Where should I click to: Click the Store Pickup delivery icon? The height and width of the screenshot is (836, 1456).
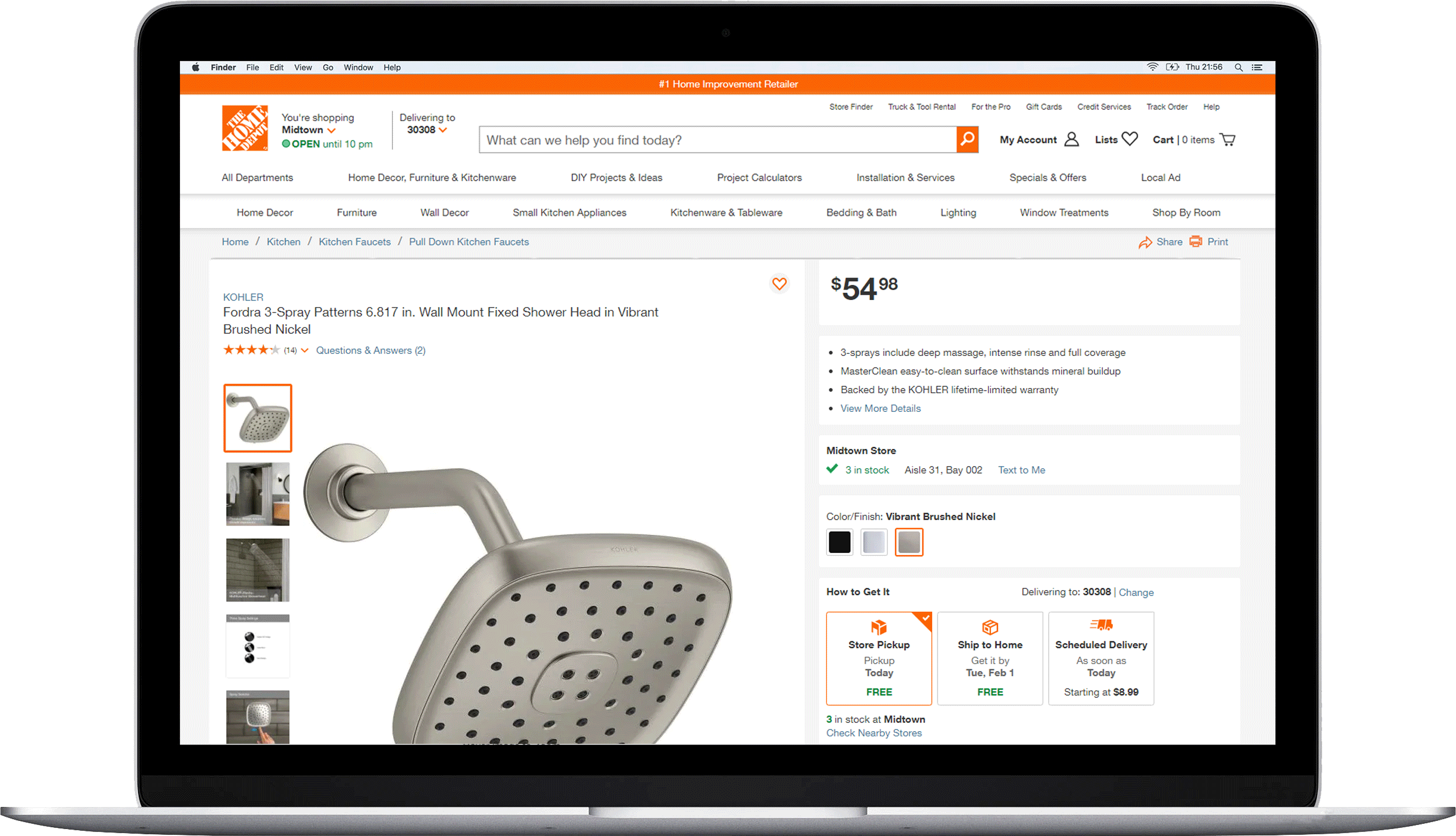coord(878,626)
